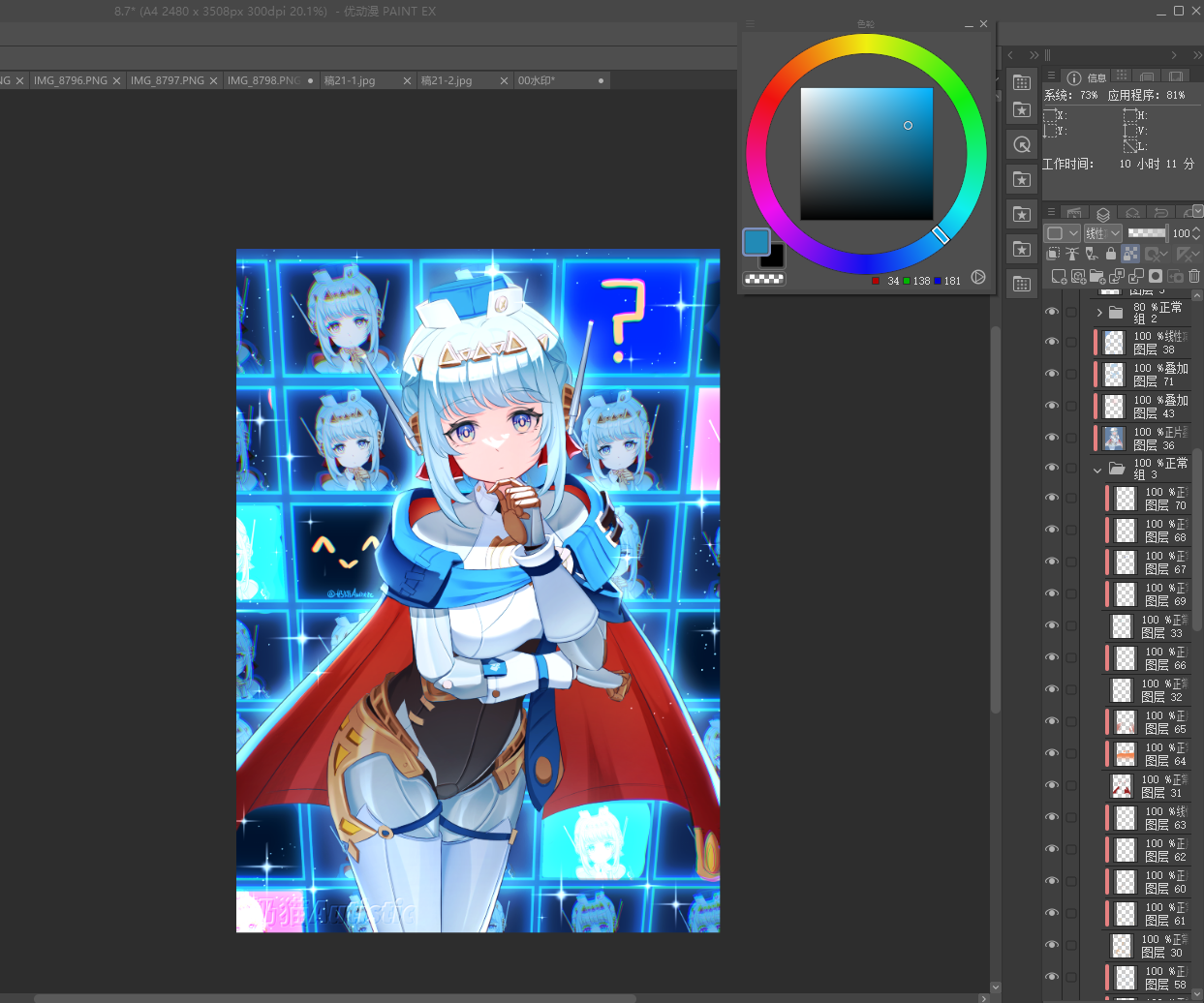
Task: Create a new raster layer
Action: (x=1058, y=277)
